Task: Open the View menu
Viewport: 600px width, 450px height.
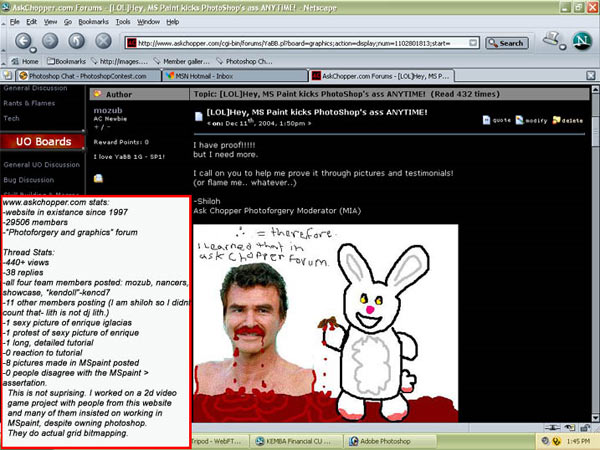Action: pos(50,22)
